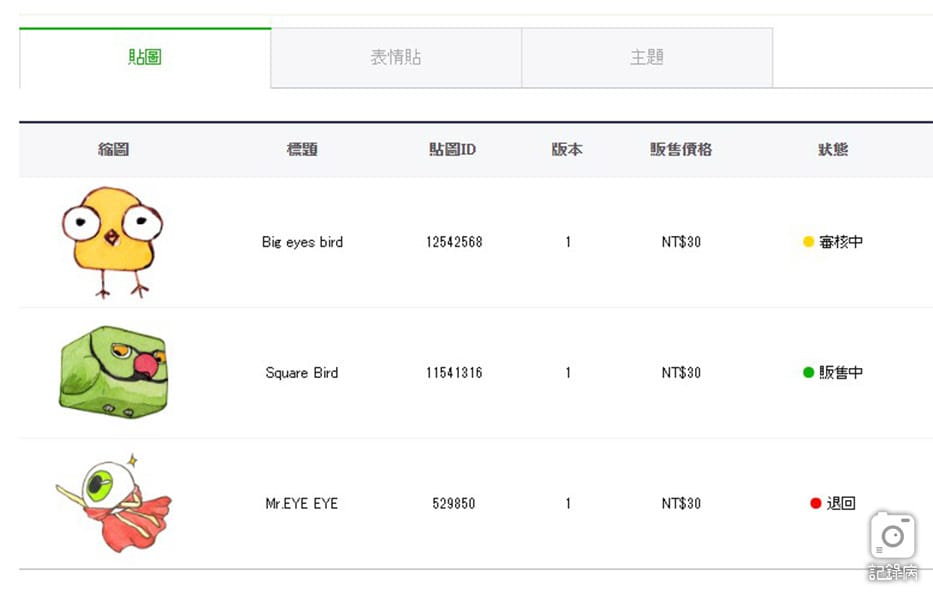Viewport: 933px width, 596px height.
Task: Click the yellow 審核中 status dot
Action: 808,242
